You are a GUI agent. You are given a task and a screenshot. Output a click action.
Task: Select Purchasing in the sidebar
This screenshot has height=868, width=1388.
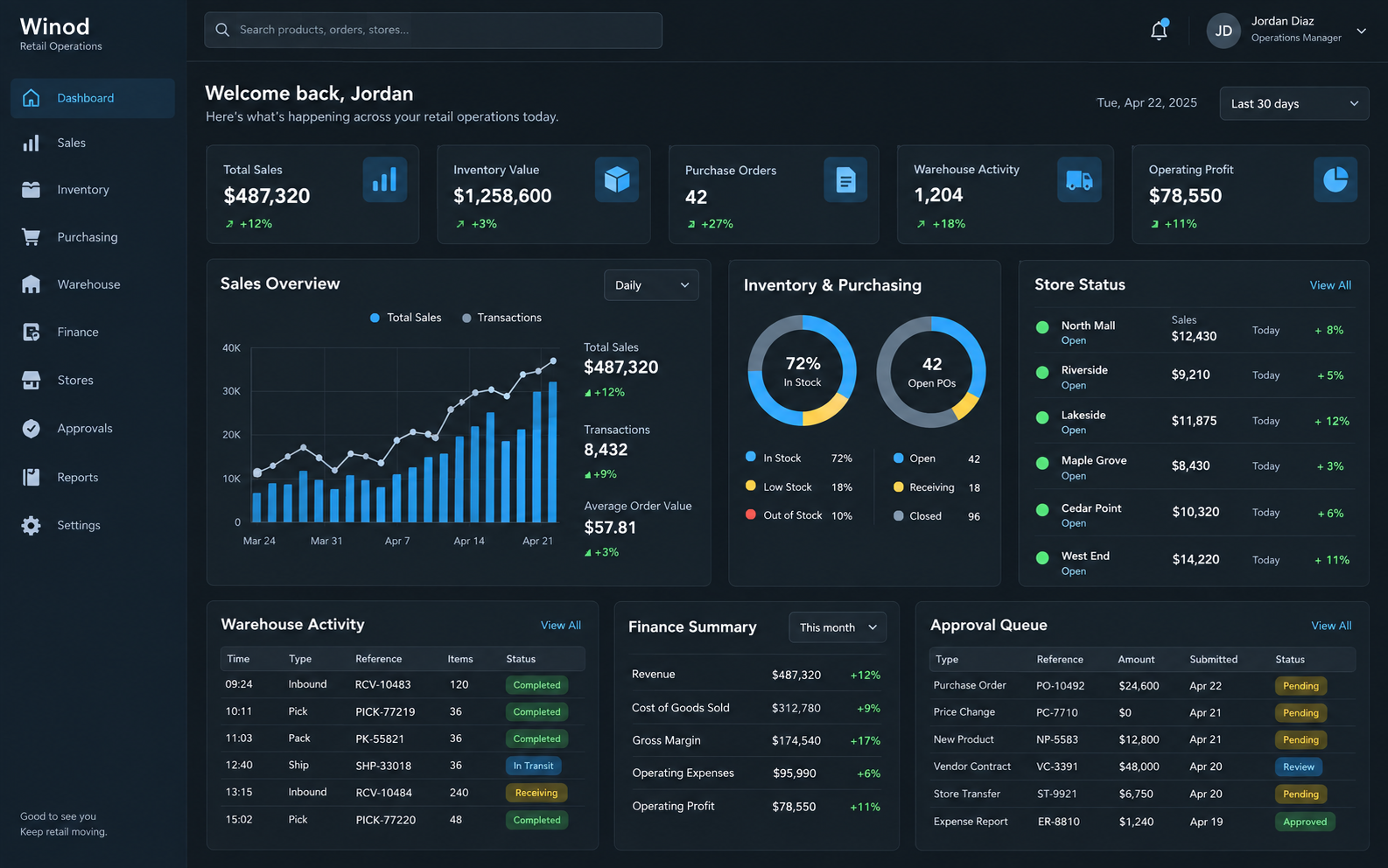point(93,236)
